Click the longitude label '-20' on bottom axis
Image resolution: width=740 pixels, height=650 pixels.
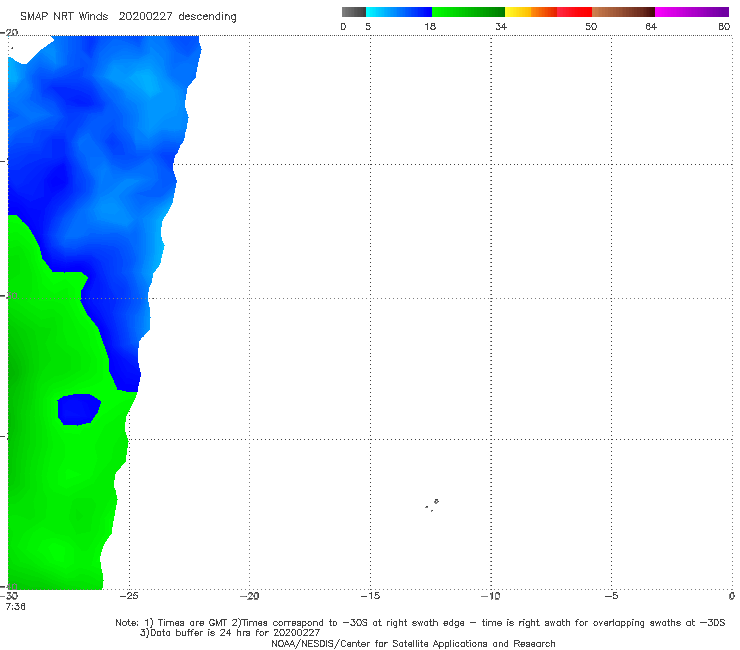pos(249,596)
